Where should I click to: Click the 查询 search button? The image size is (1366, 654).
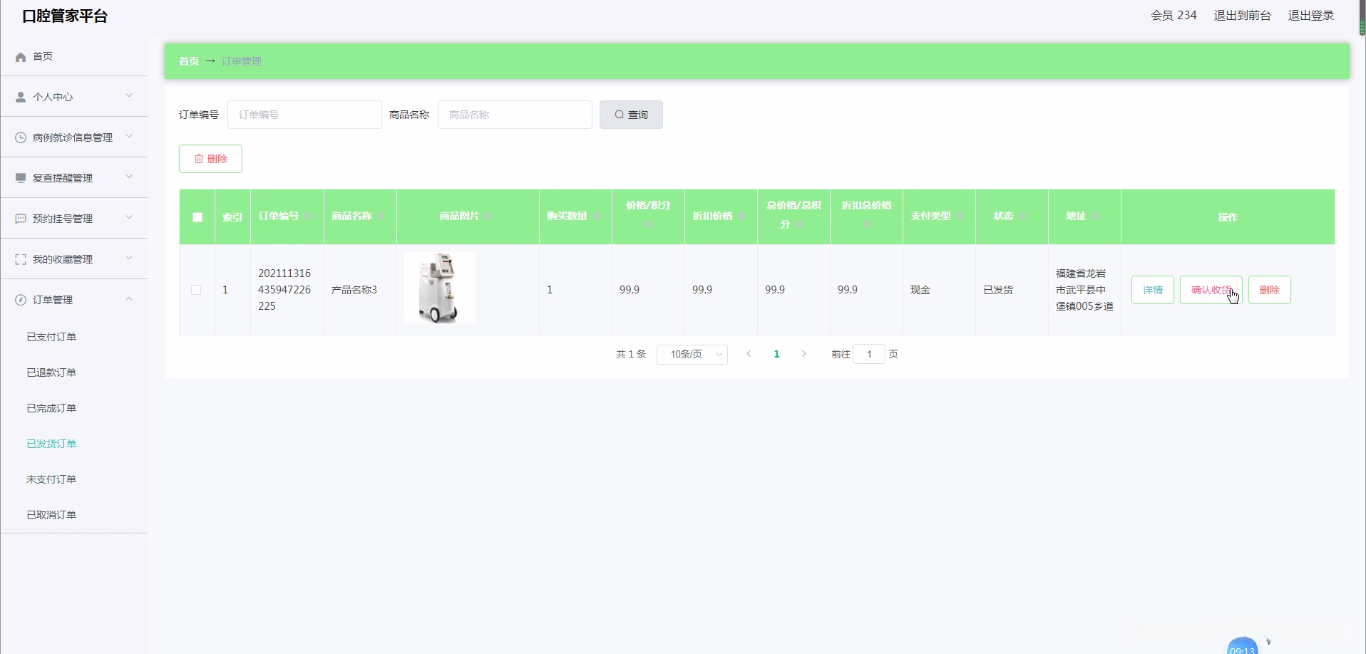pos(631,115)
